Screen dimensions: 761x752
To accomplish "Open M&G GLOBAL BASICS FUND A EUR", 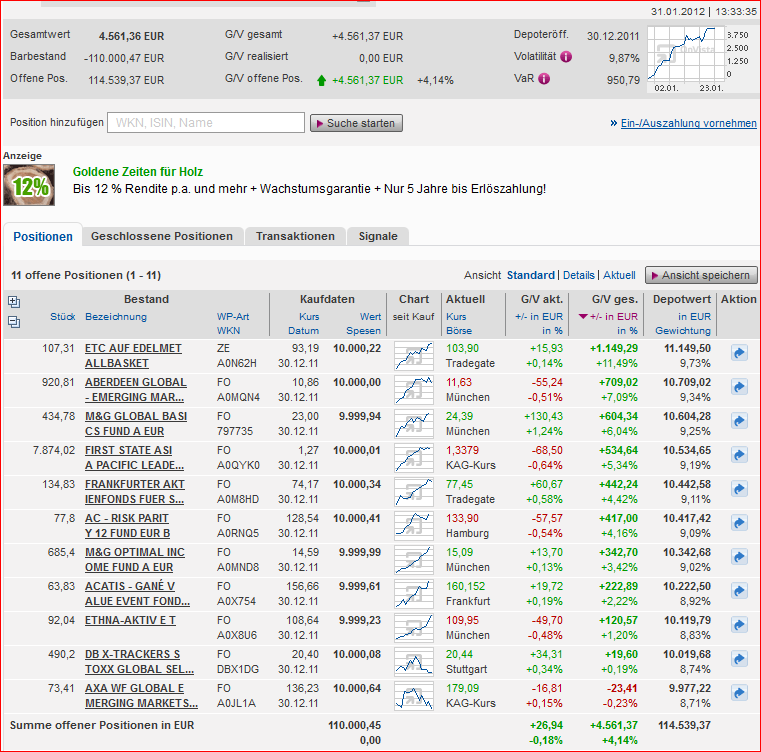I will coord(136,424).
